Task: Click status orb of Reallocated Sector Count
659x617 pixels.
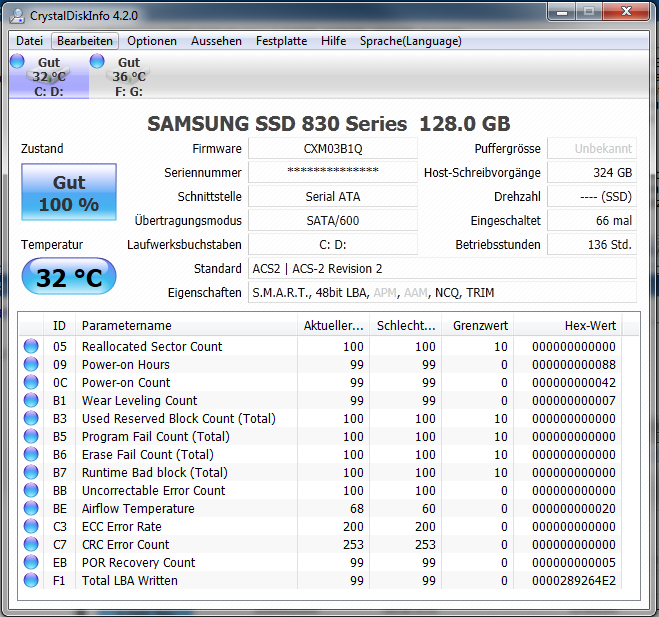Action: coord(31,346)
